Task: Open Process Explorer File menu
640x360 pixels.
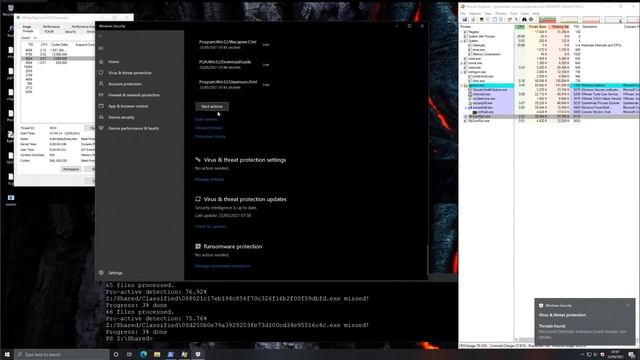Action: pyautogui.click(x=463, y=13)
